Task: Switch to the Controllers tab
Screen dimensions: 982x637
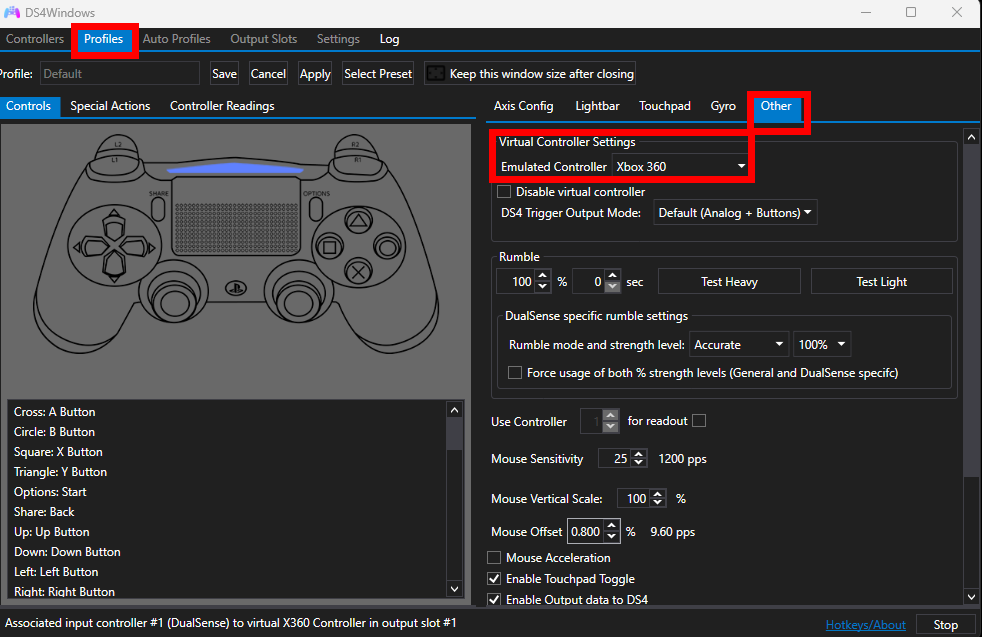Action: click(35, 39)
